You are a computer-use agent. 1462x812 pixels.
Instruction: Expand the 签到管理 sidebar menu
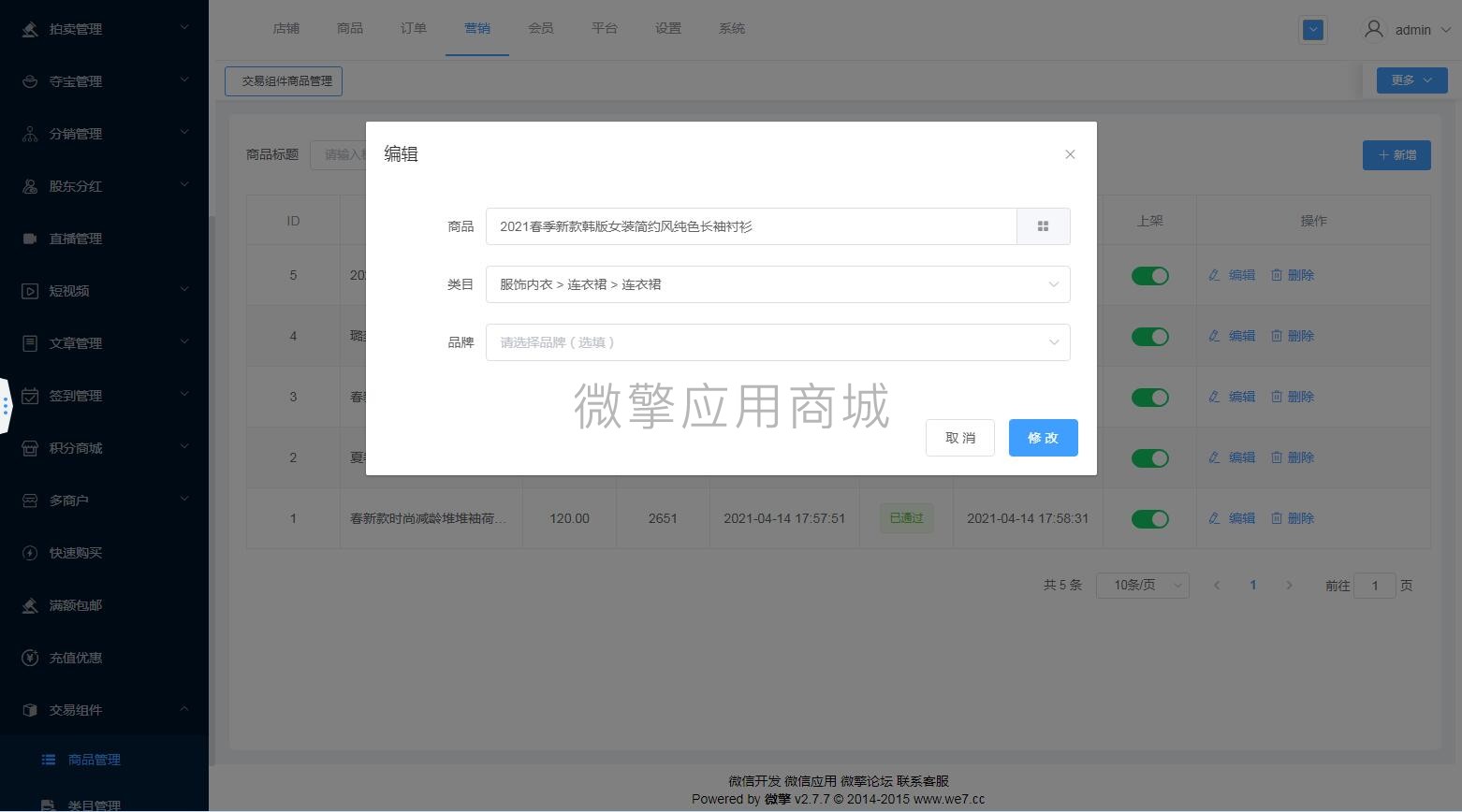184,395
